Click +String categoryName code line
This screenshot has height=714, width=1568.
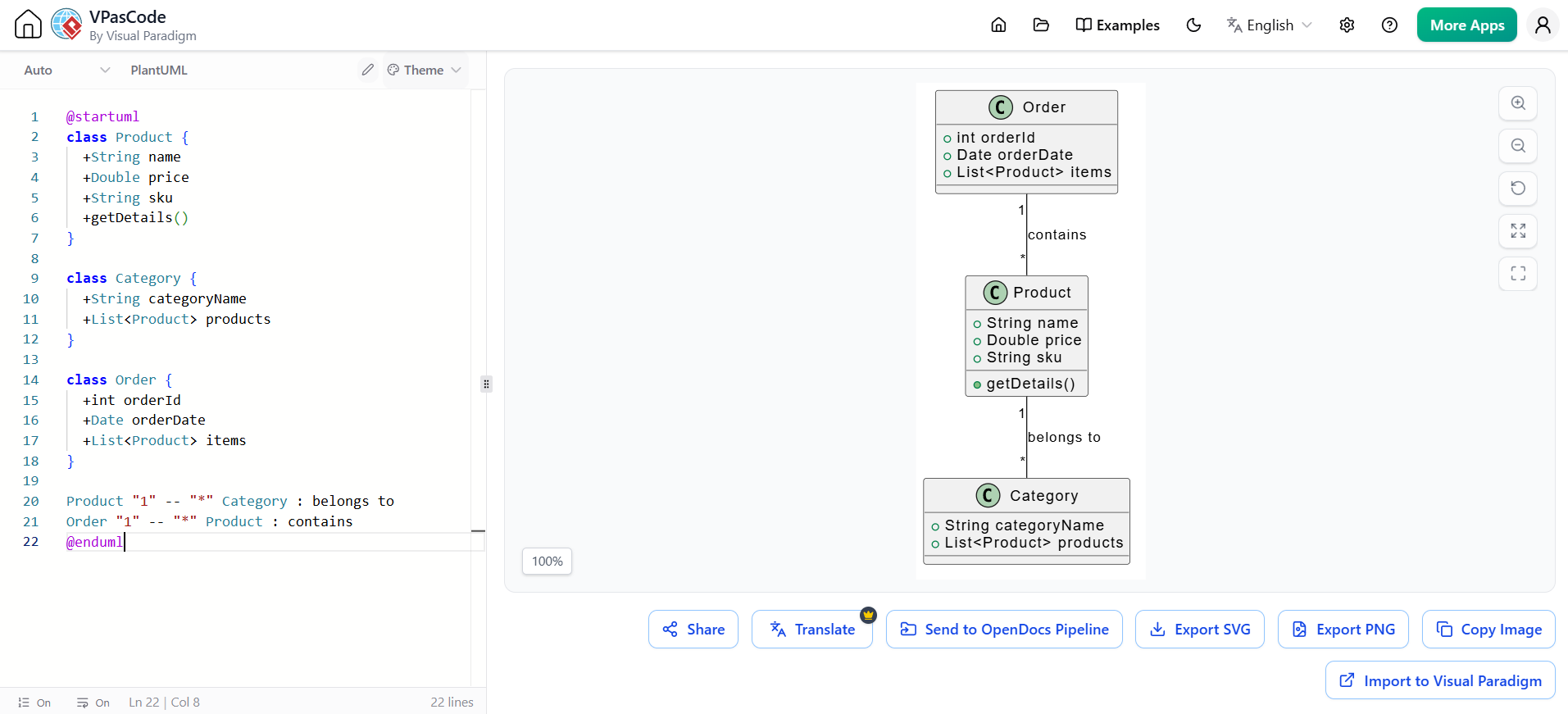pos(165,298)
